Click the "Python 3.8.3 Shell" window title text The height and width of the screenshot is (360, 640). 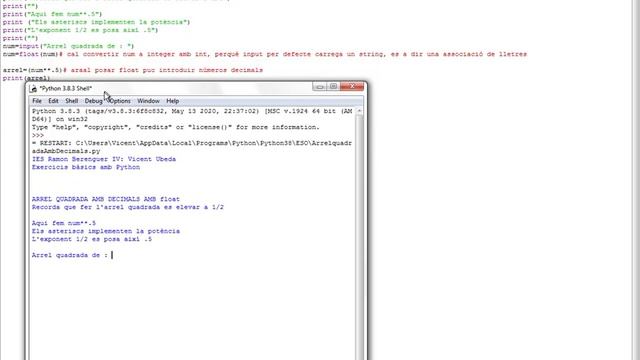coord(66,89)
